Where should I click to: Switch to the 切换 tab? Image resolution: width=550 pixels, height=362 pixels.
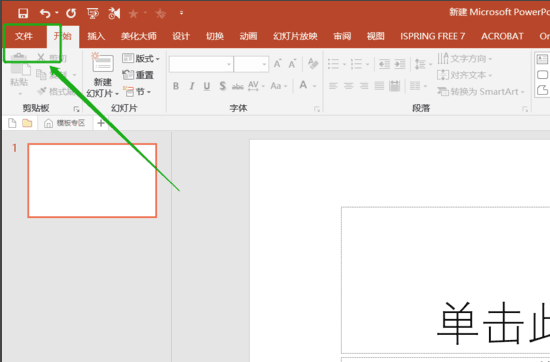point(215,36)
